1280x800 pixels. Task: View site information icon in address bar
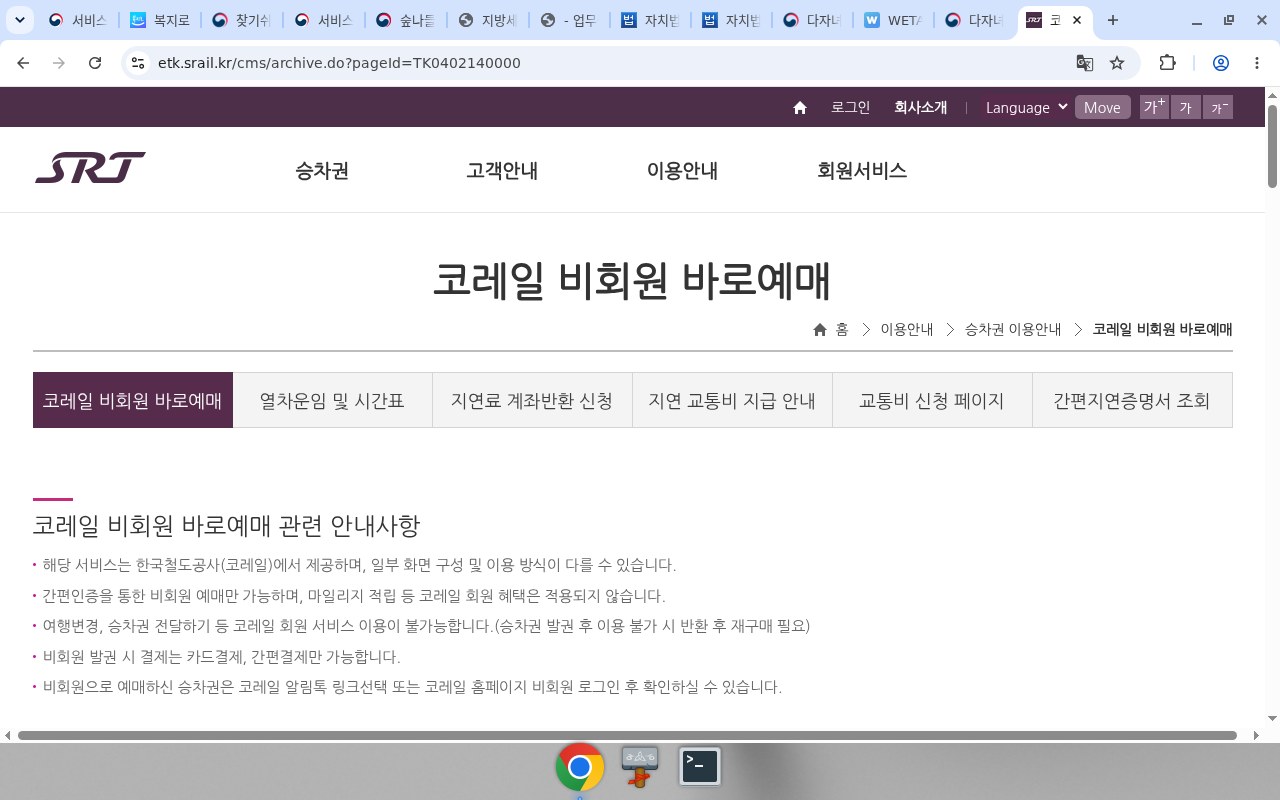(138, 63)
